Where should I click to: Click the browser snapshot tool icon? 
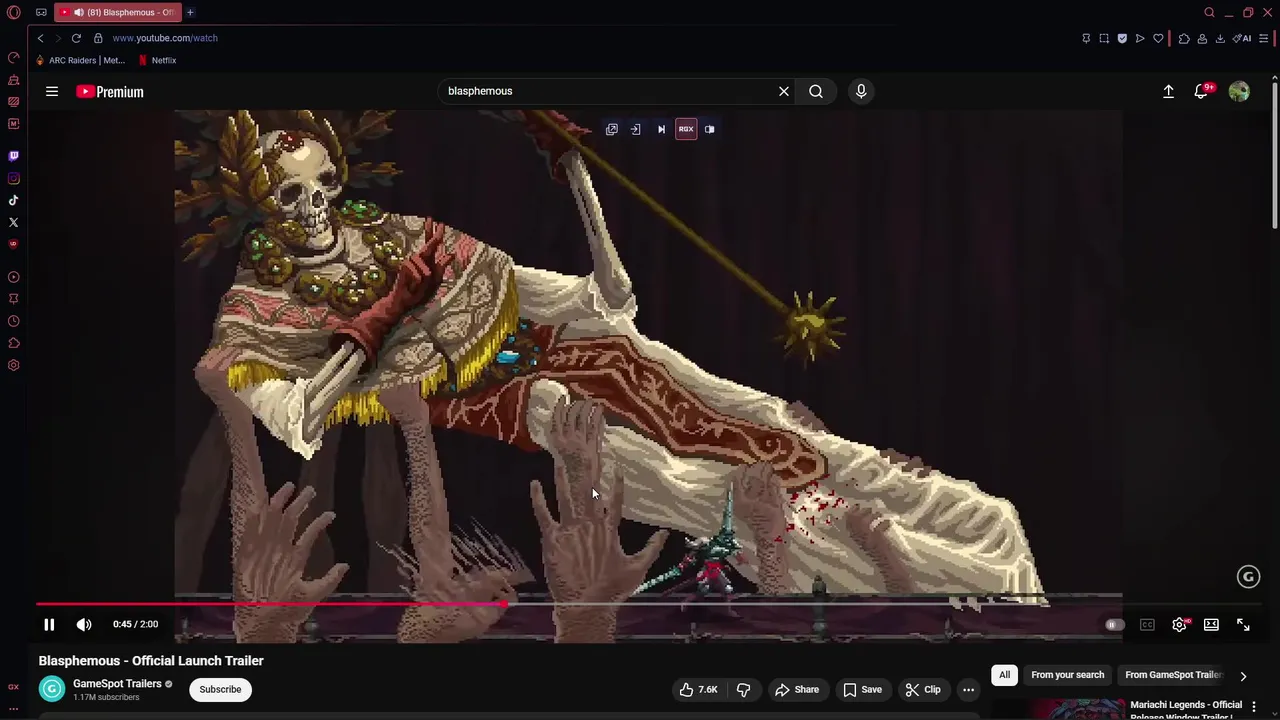pyautogui.click(x=1104, y=38)
